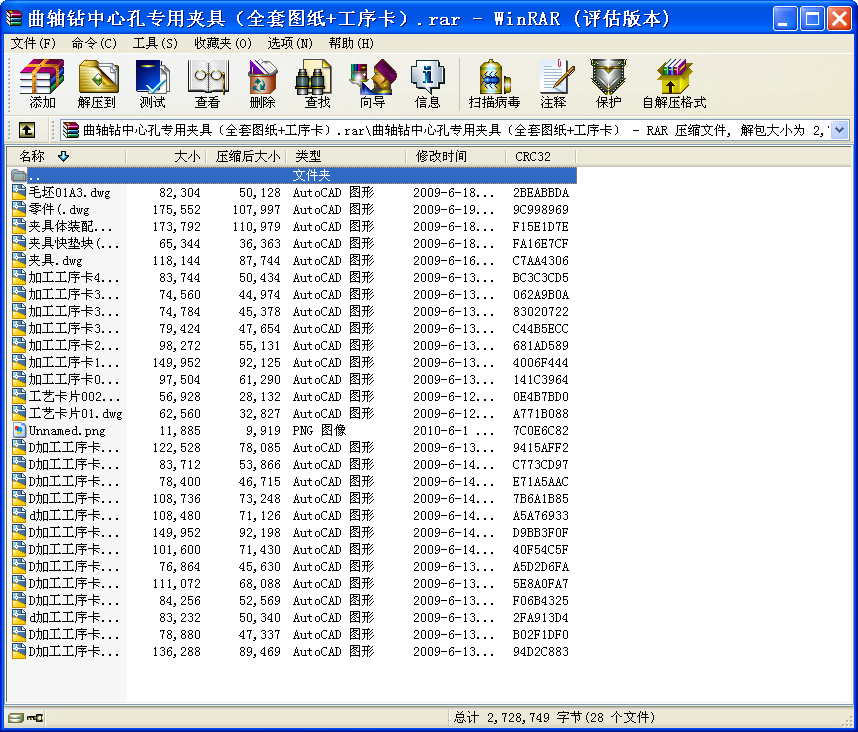
Task: Click the file icon of 零件(.dwg
Action: pos(19,210)
